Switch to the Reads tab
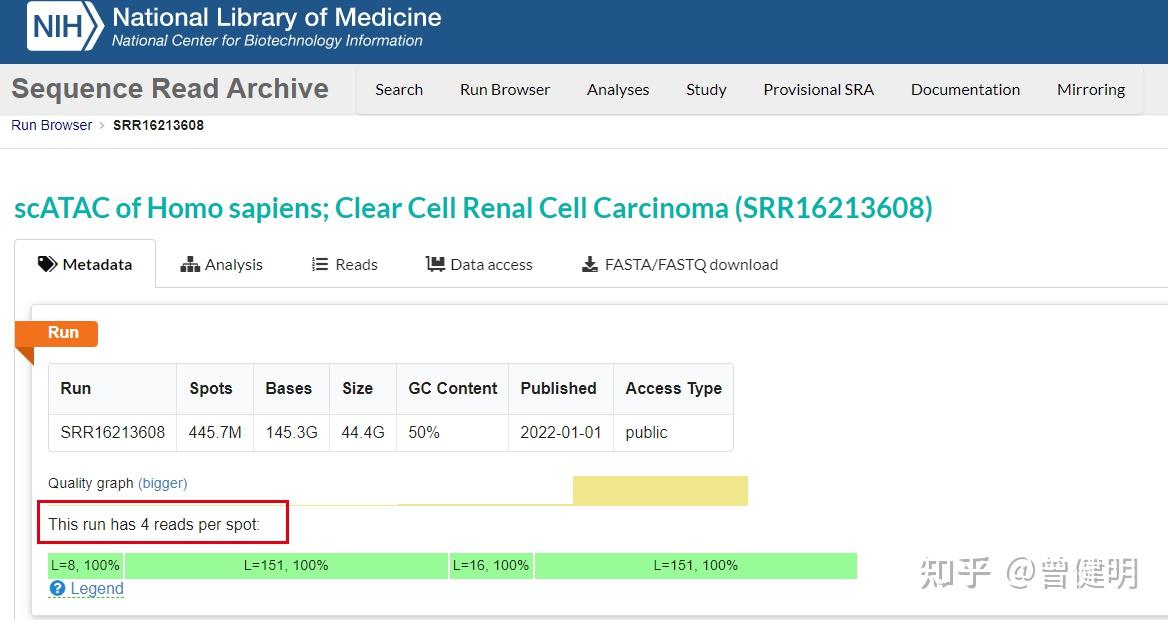1168x620 pixels. point(356,265)
